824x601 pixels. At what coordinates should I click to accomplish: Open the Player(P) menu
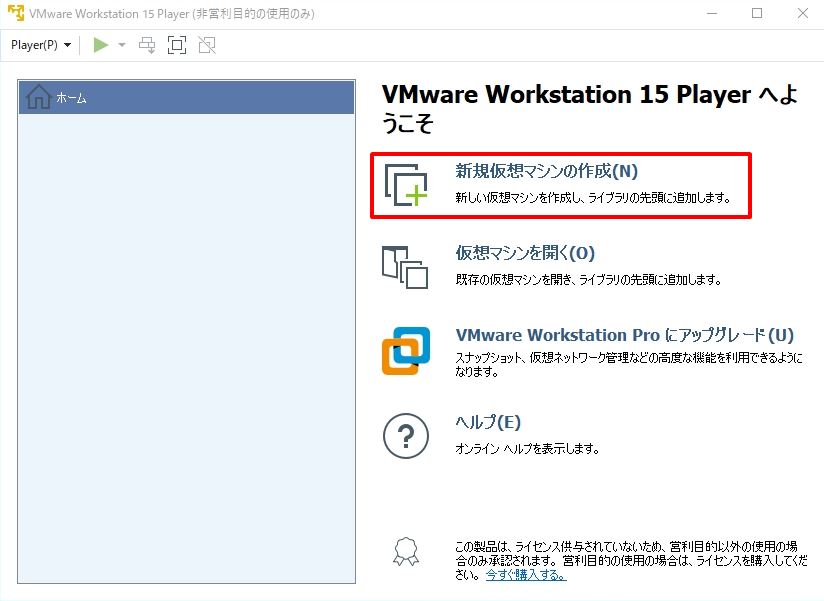point(41,45)
